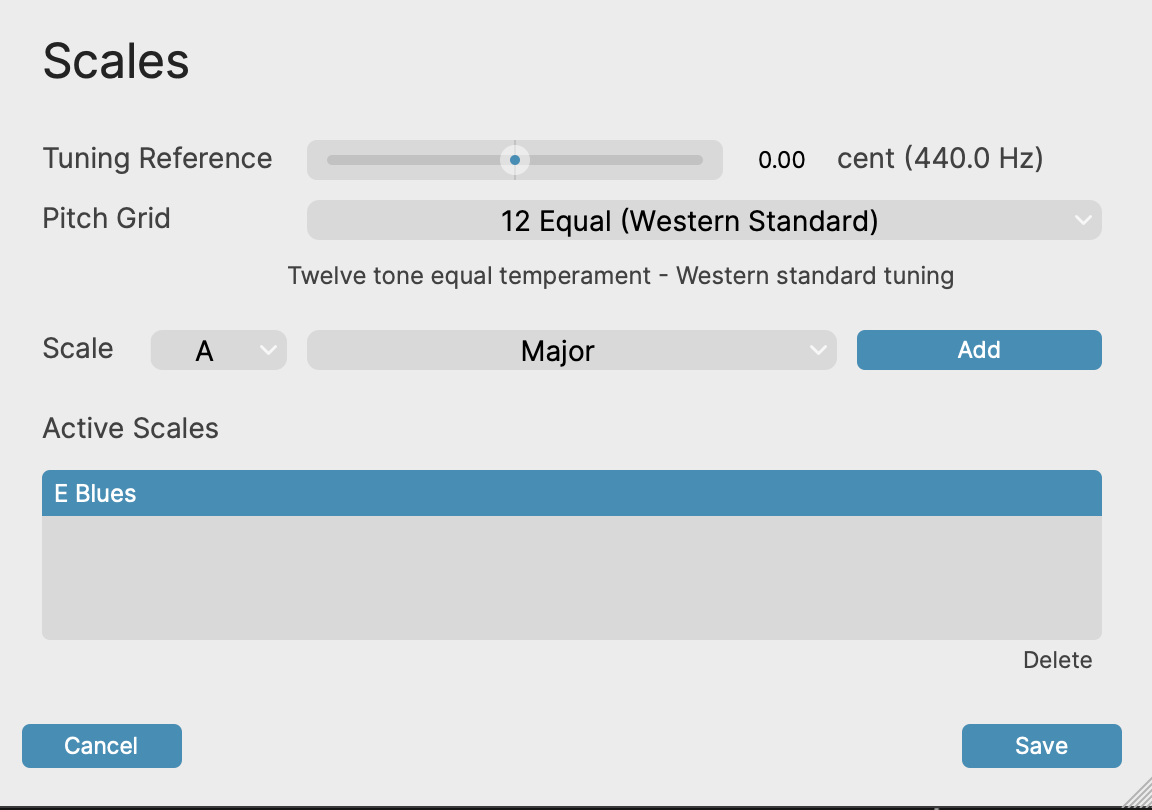Open the Major scale type dropdown
This screenshot has width=1152, height=810.
tap(558, 350)
